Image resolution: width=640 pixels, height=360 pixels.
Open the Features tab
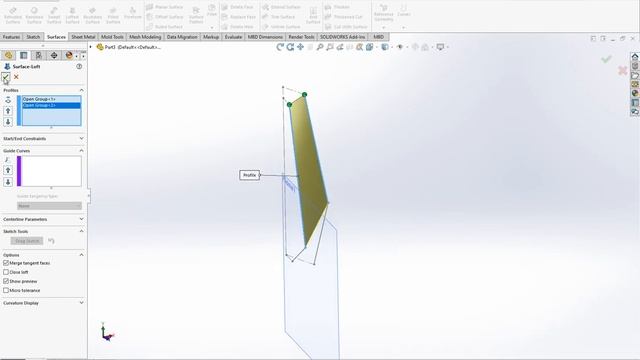[x=11, y=37]
